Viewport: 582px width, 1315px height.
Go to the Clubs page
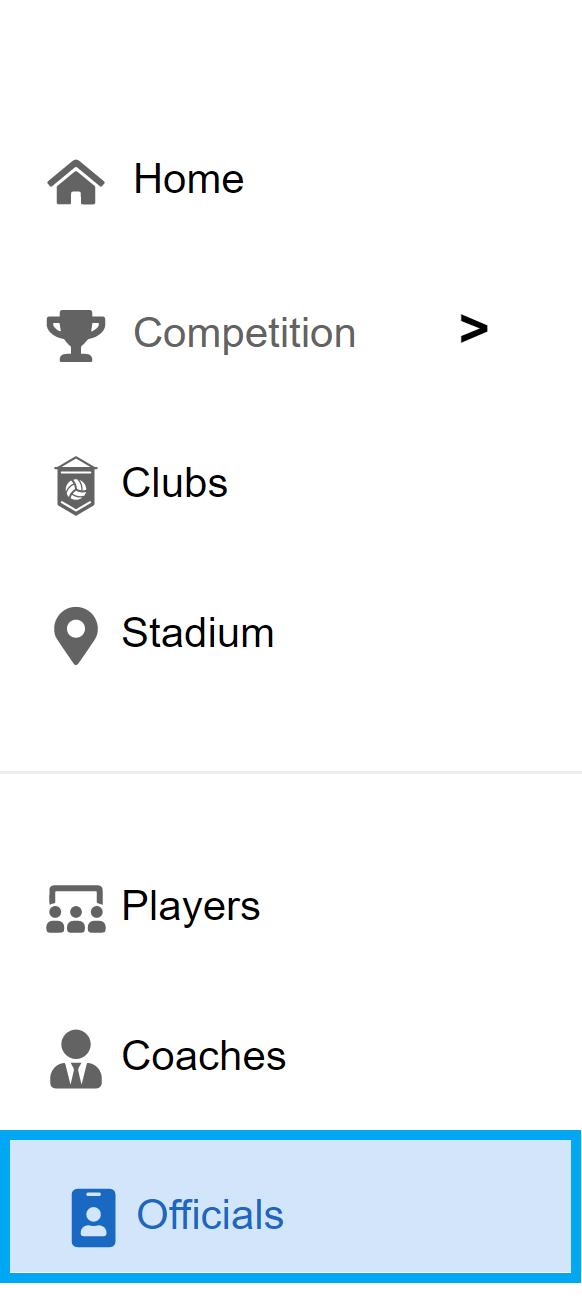click(291, 484)
